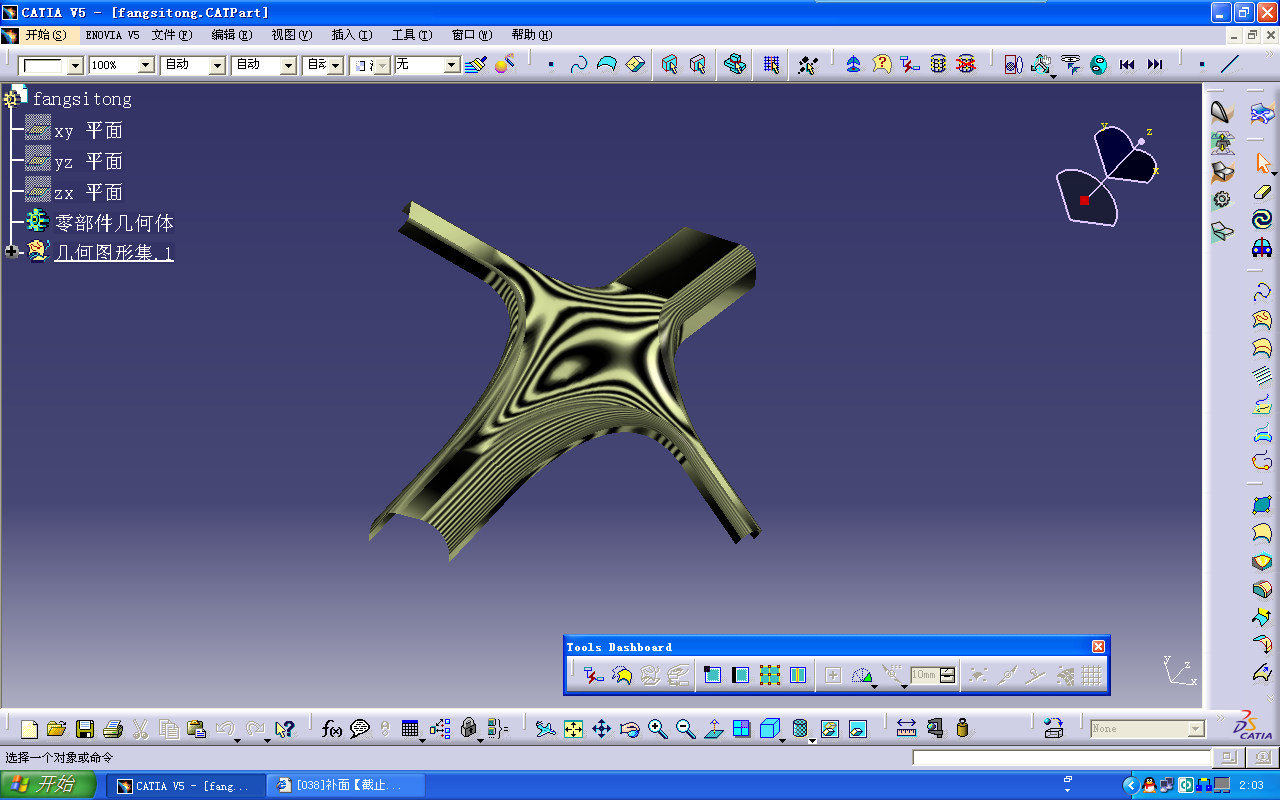Image resolution: width=1280 pixels, height=800 pixels.
Task: Select the Pan view tool
Action: tap(601, 729)
